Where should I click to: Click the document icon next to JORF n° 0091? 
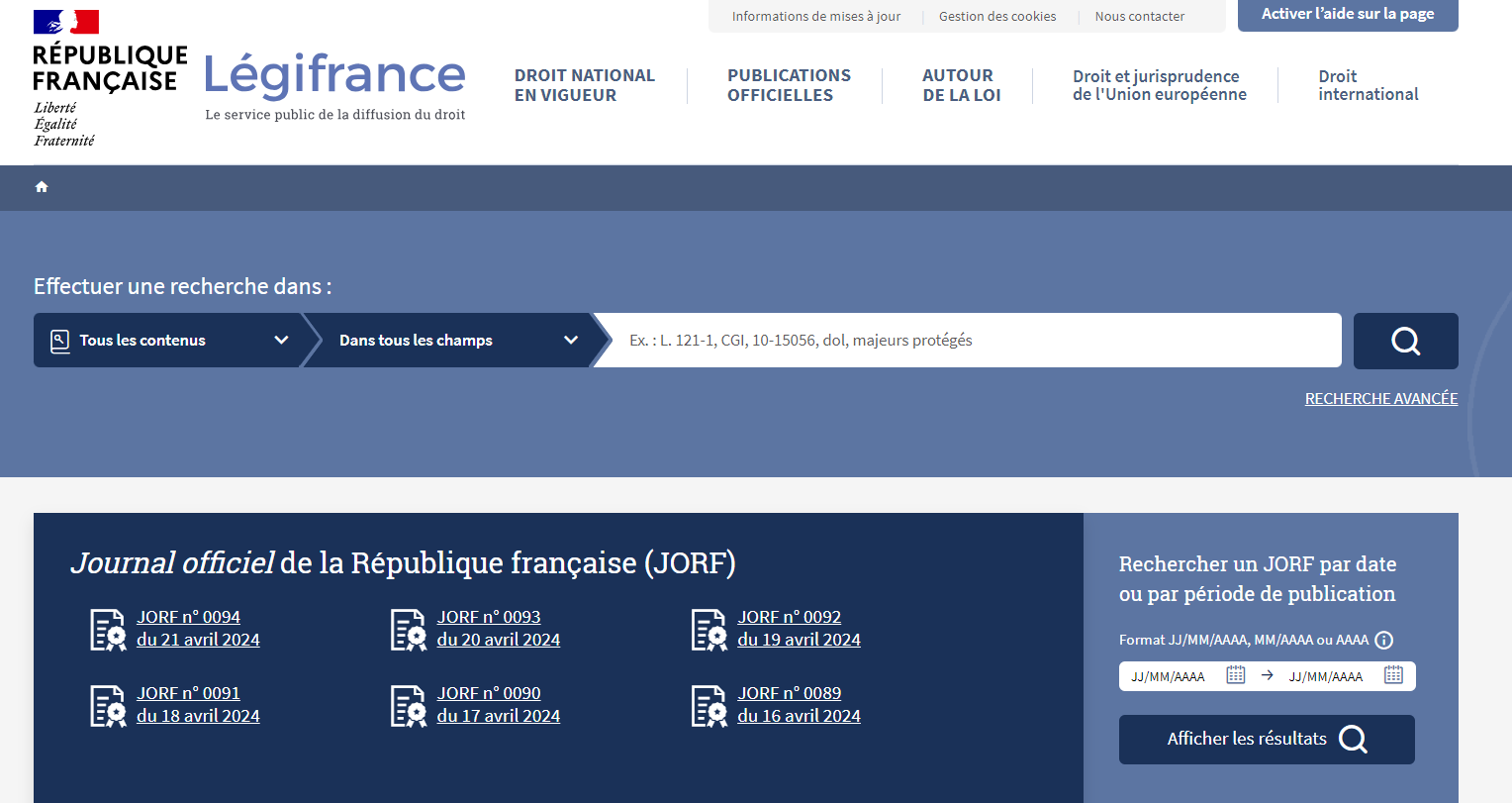pyautogui.click(x=109, y=706)
